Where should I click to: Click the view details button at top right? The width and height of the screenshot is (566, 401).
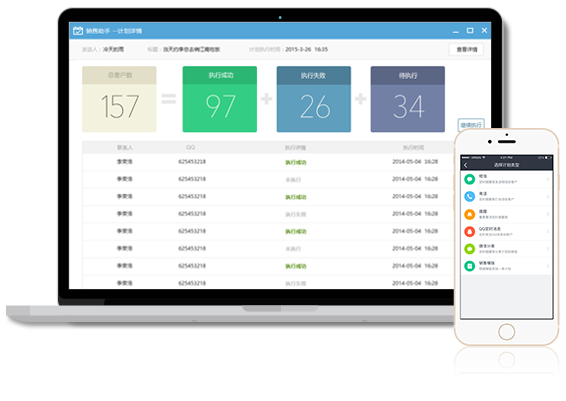pyautogui.click(x=466, y=49)
